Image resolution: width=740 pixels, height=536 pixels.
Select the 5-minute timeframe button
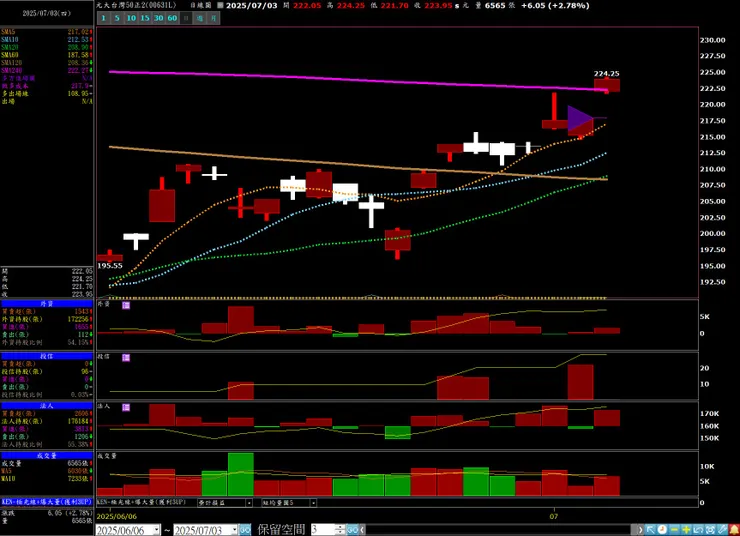[118, 18]
